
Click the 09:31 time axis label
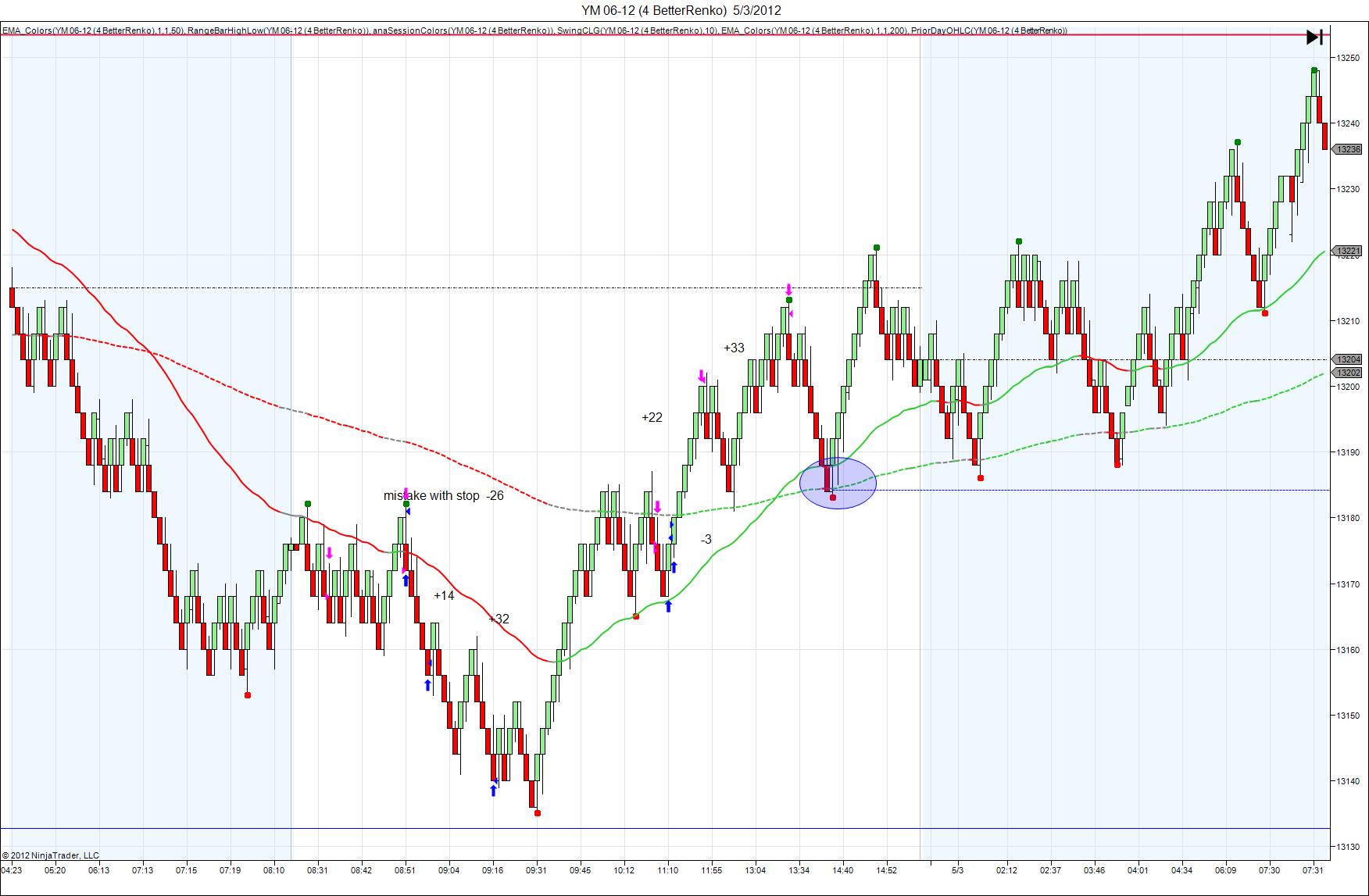[536, 870]
